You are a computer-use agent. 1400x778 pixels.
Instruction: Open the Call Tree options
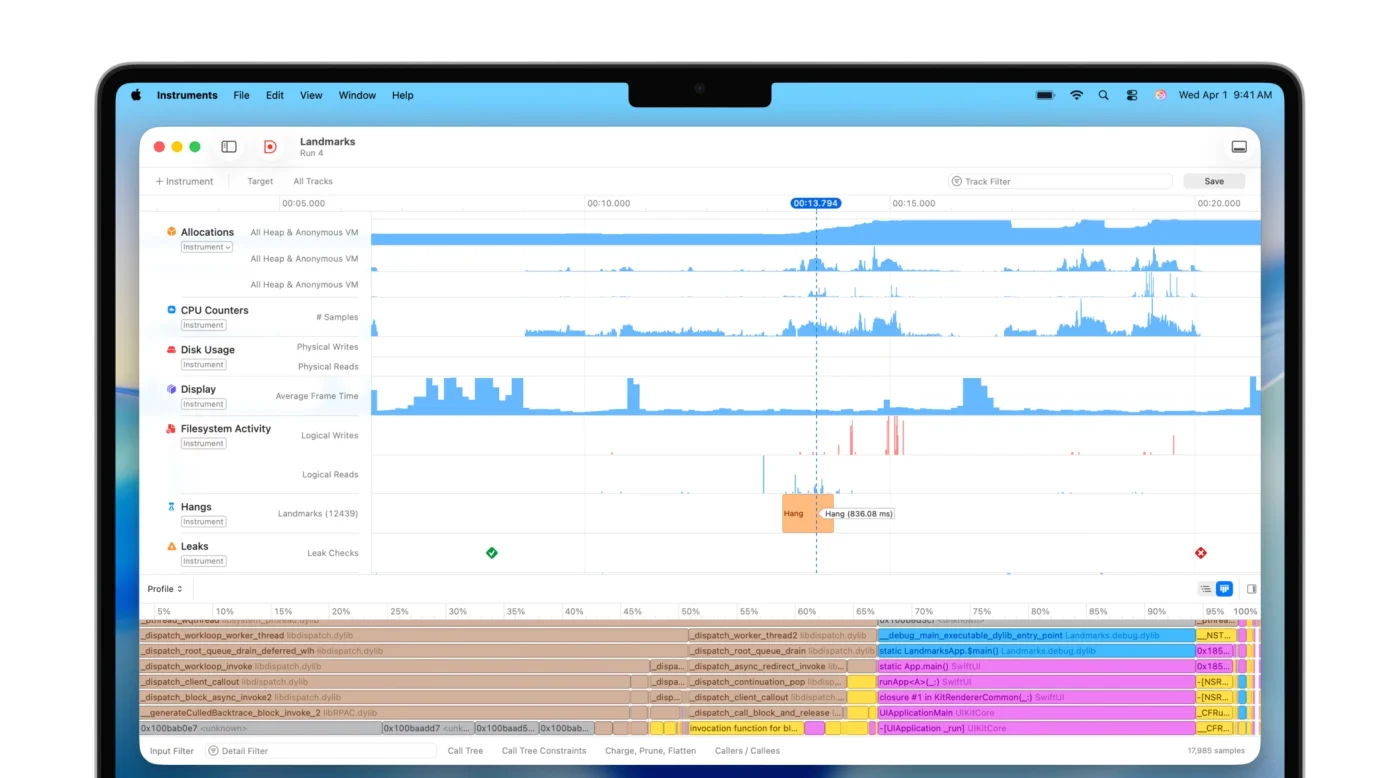coord(465,751)
